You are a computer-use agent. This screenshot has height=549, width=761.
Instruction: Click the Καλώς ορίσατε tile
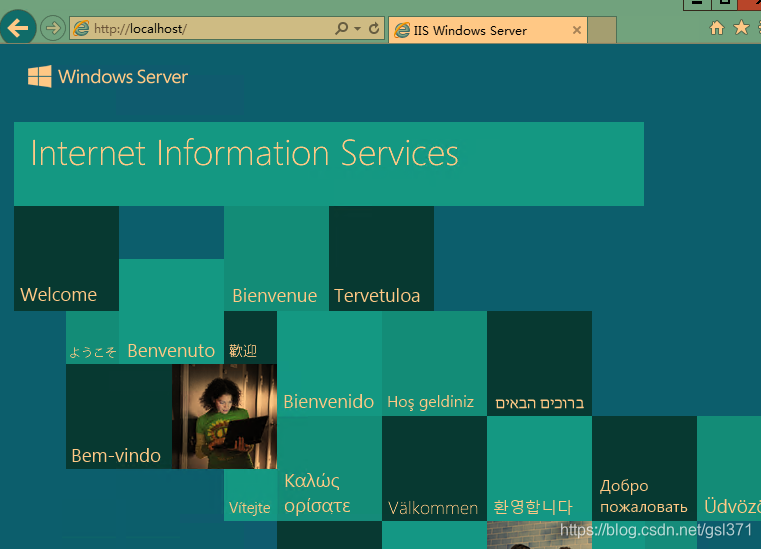[x=329, y=468]
